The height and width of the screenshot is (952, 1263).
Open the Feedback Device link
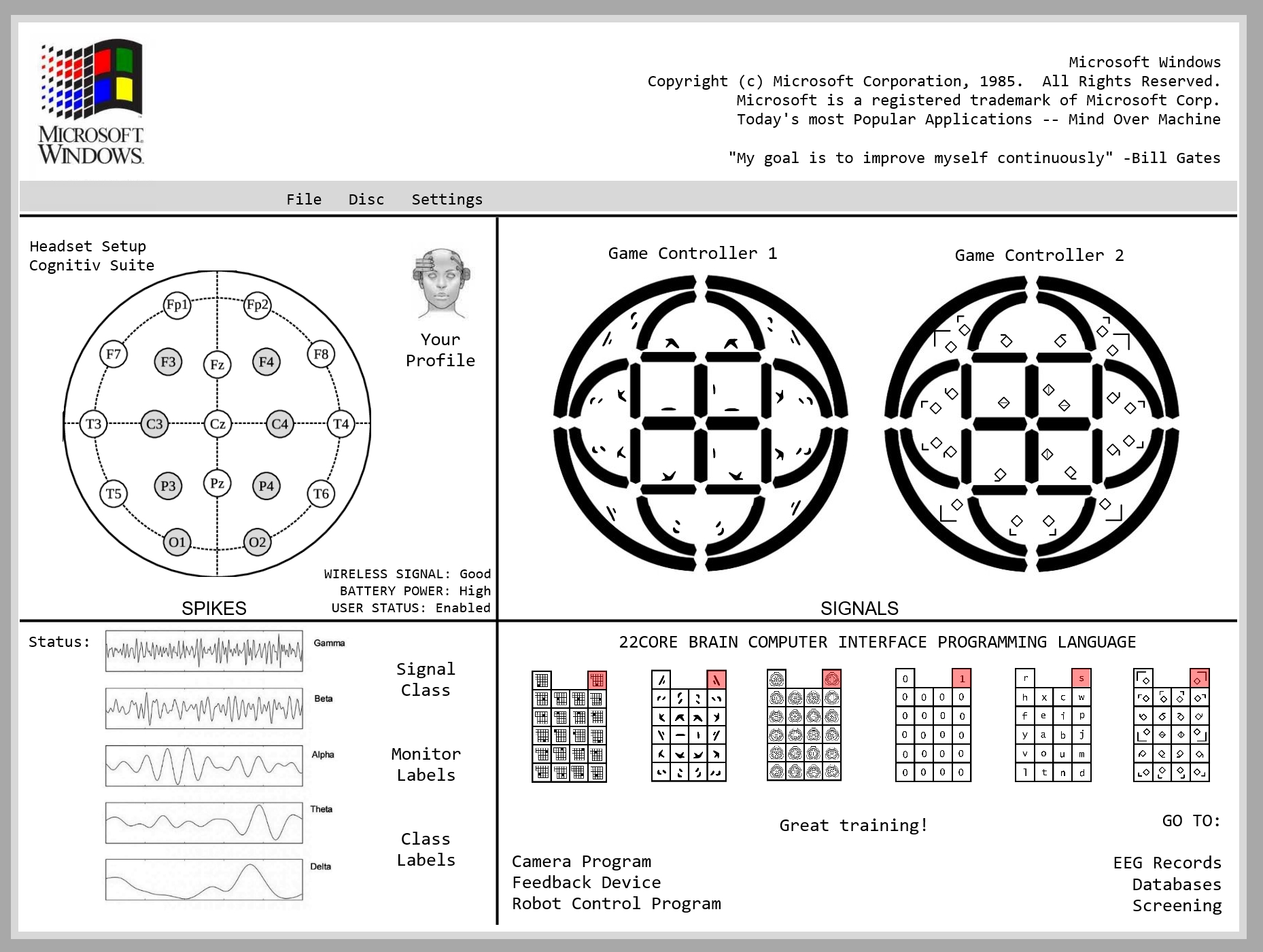(586, 883)
